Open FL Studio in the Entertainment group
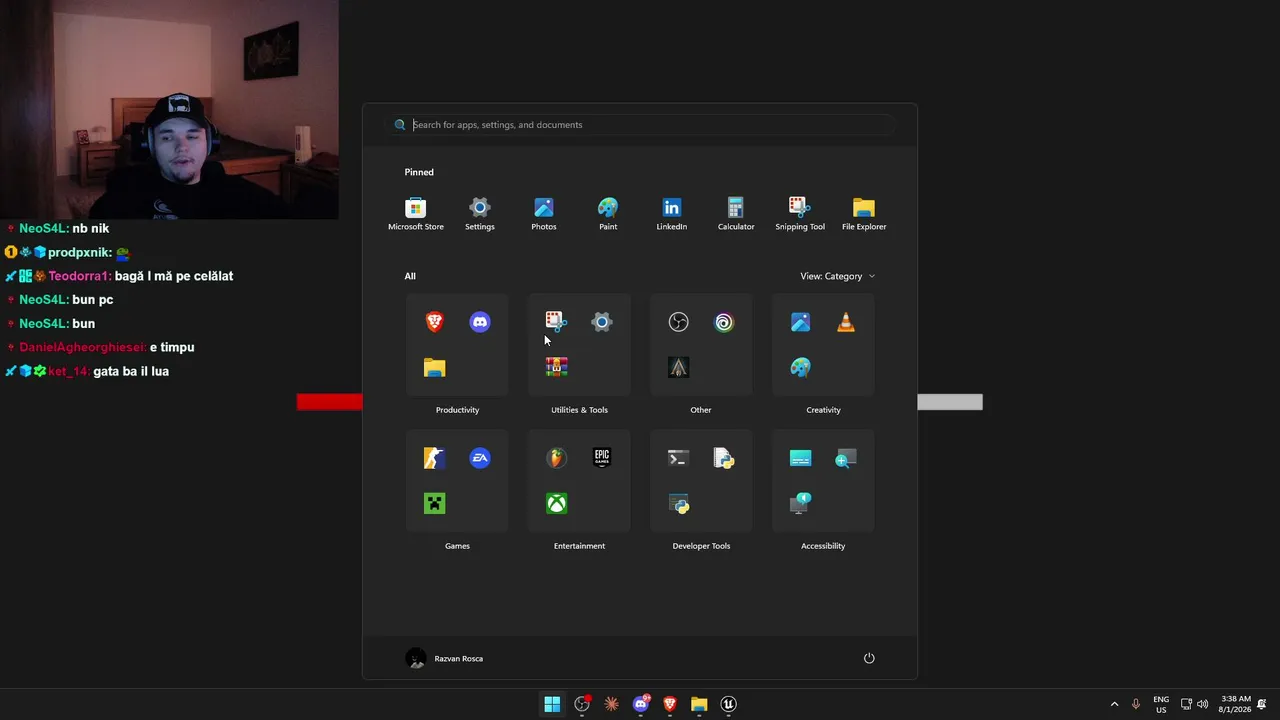Image resolution: width=1280 pixels, height=720 pixels. [x=557, y=458]
